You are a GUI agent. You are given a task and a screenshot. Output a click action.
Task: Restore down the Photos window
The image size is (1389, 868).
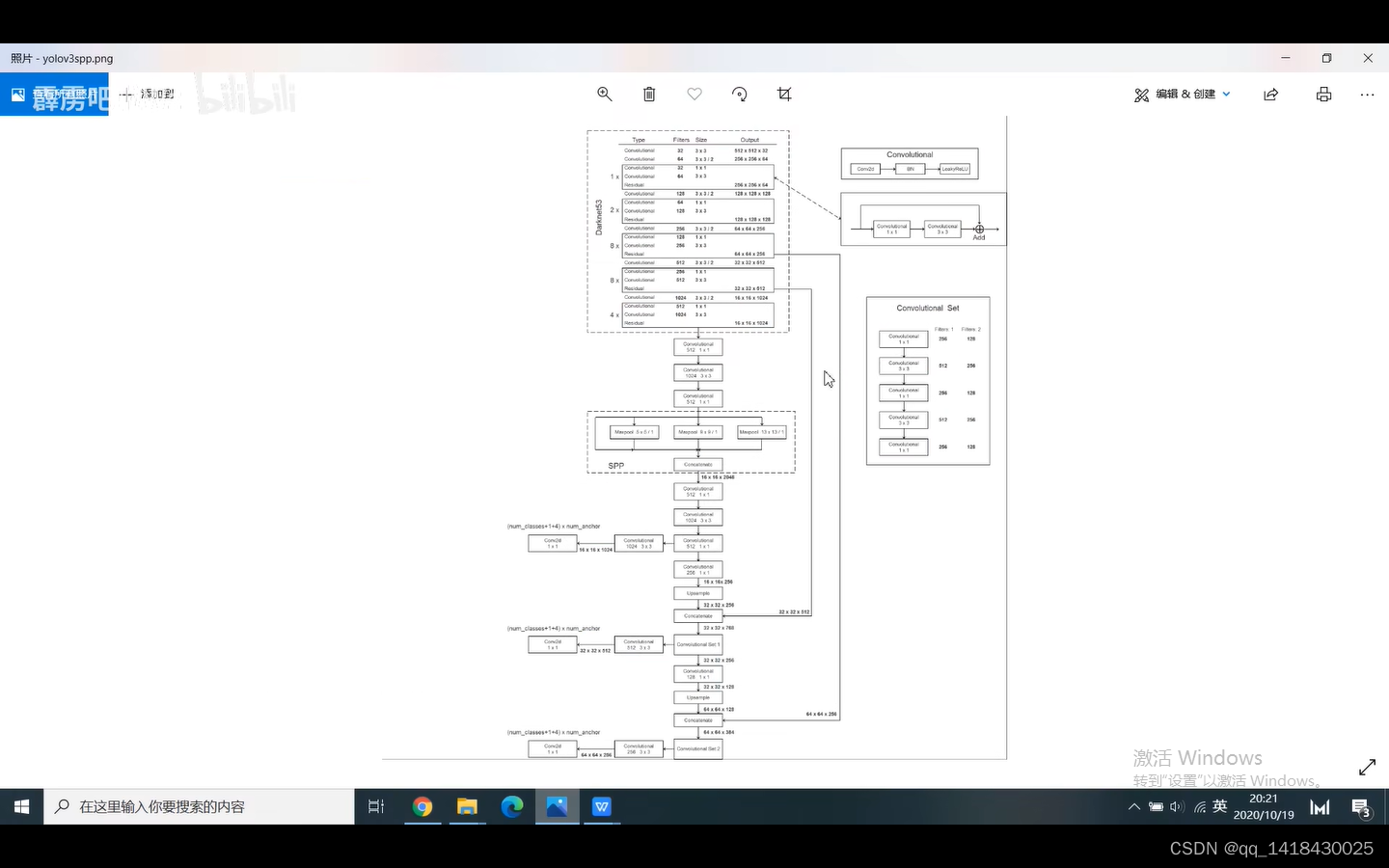(x=1327, y=58)
